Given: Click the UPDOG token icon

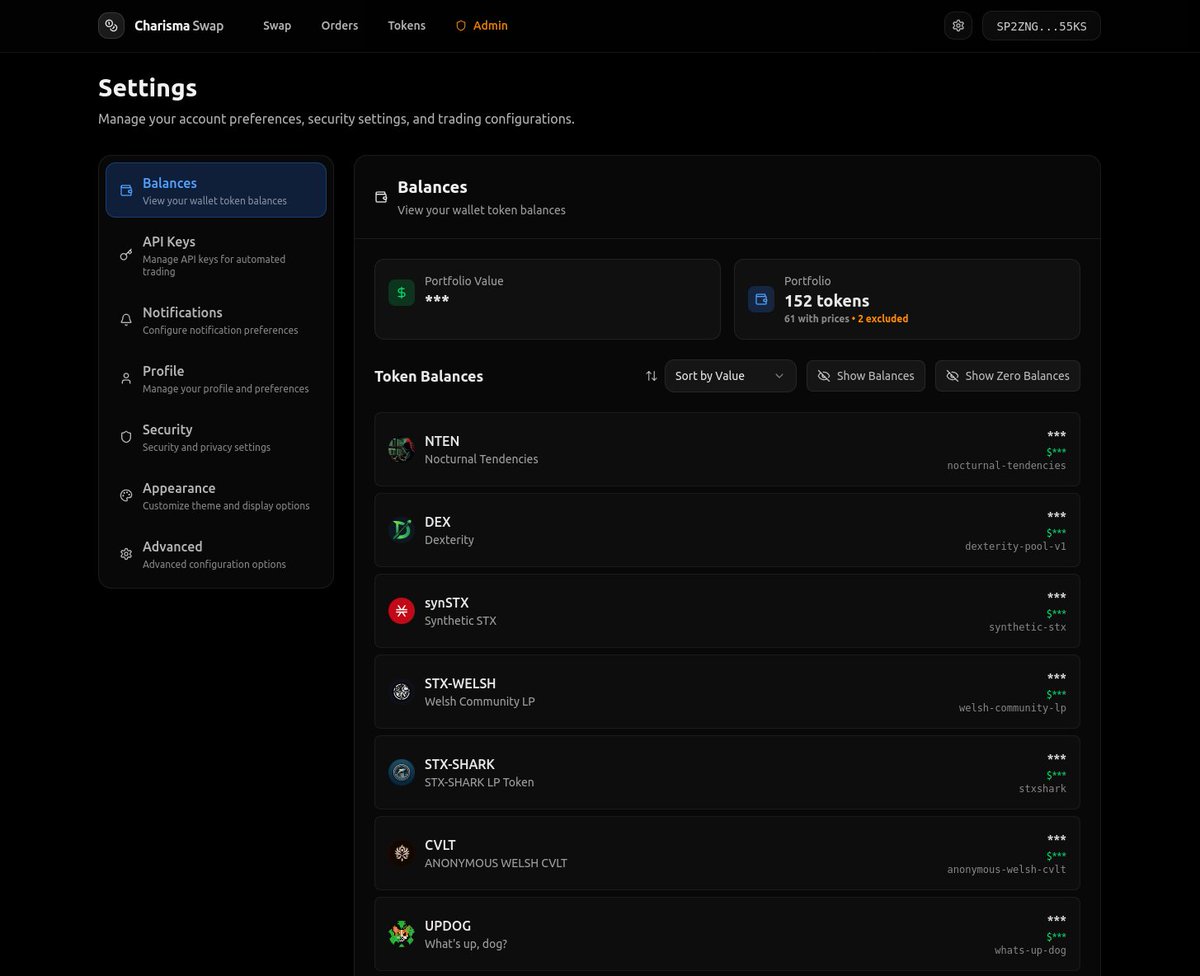Looking at the screenshot, I should coord(401,934).
